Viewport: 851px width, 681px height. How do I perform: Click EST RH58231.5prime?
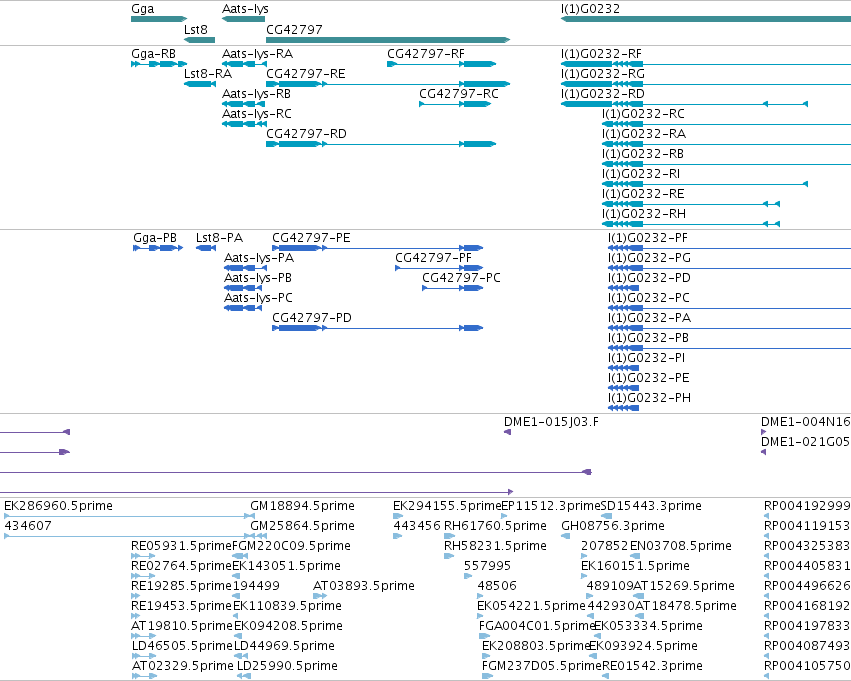coord(495,546)
